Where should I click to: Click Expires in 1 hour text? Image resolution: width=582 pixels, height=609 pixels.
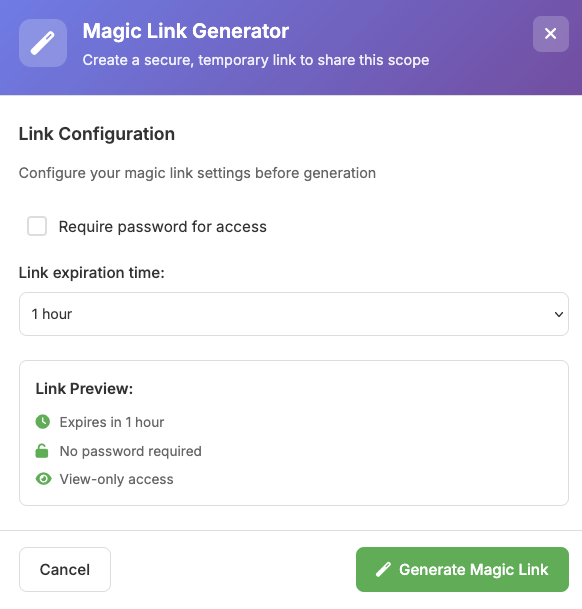tap(112, 422)
